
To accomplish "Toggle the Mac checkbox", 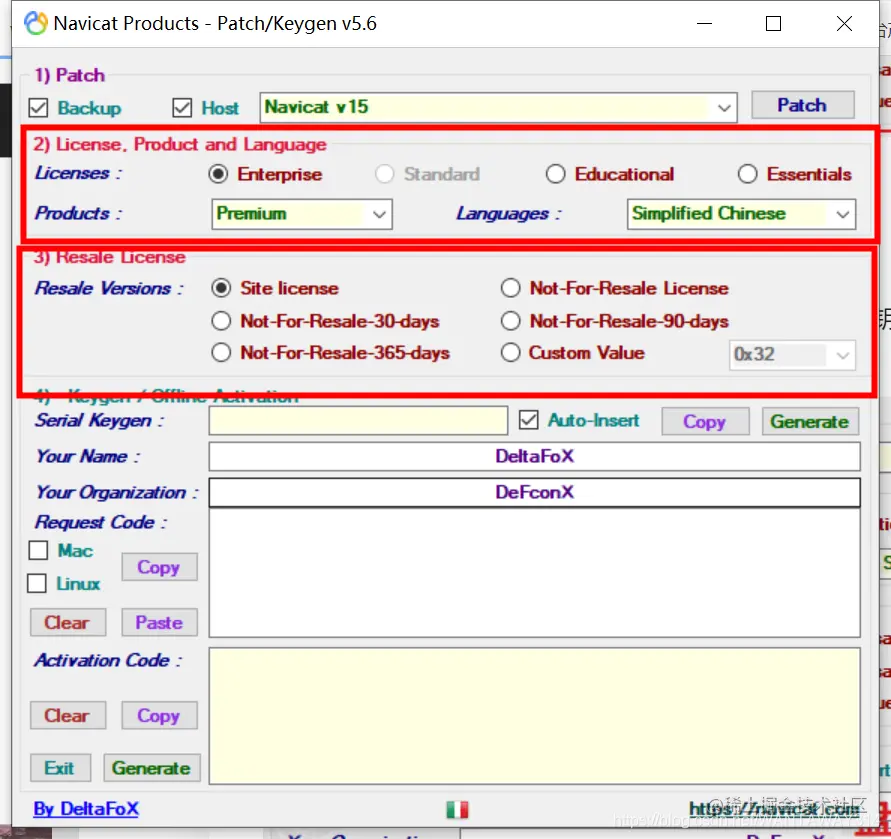I will [38, 550].
